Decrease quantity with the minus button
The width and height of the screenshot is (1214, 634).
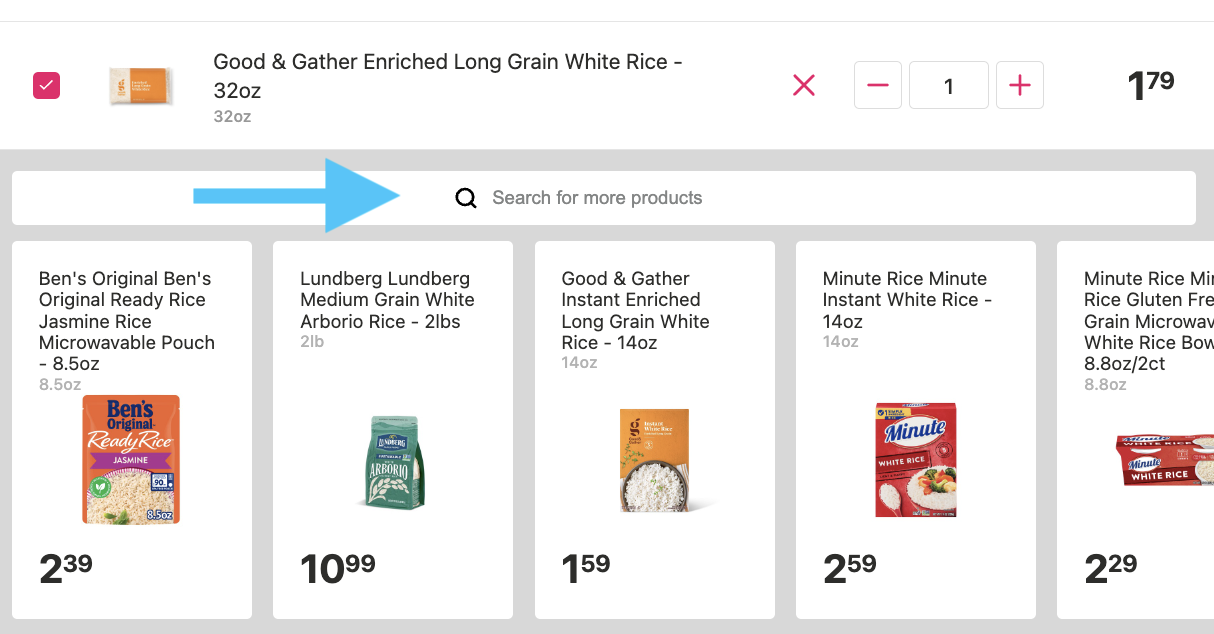pyautogui.click(x=878, y=86)
